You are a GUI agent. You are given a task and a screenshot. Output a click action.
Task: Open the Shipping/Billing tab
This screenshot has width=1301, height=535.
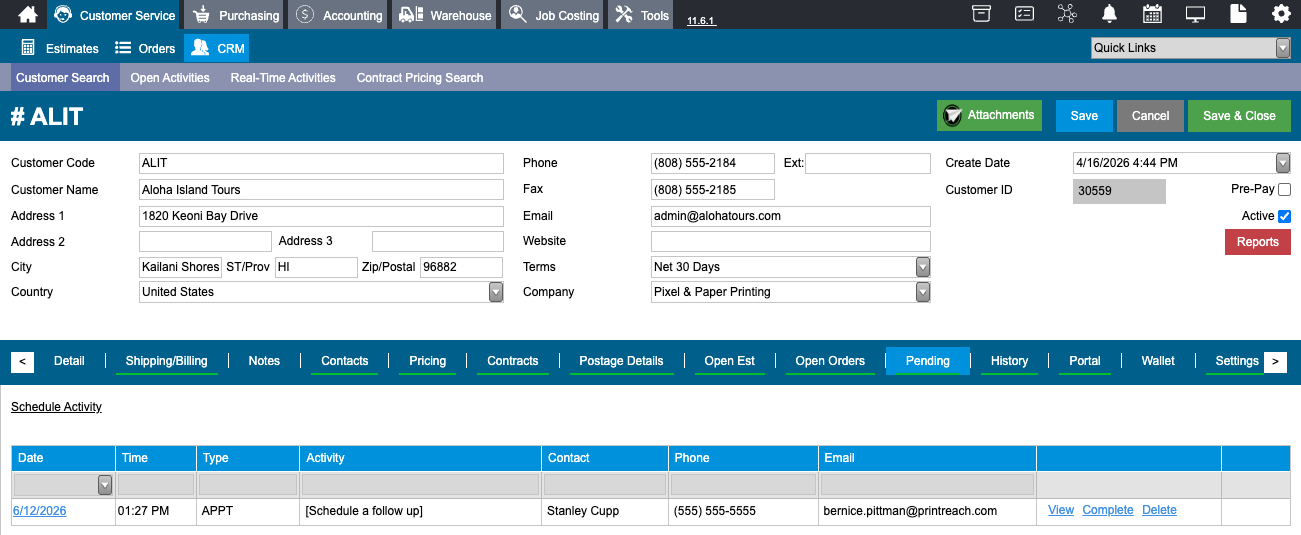[x=167, y=361]
